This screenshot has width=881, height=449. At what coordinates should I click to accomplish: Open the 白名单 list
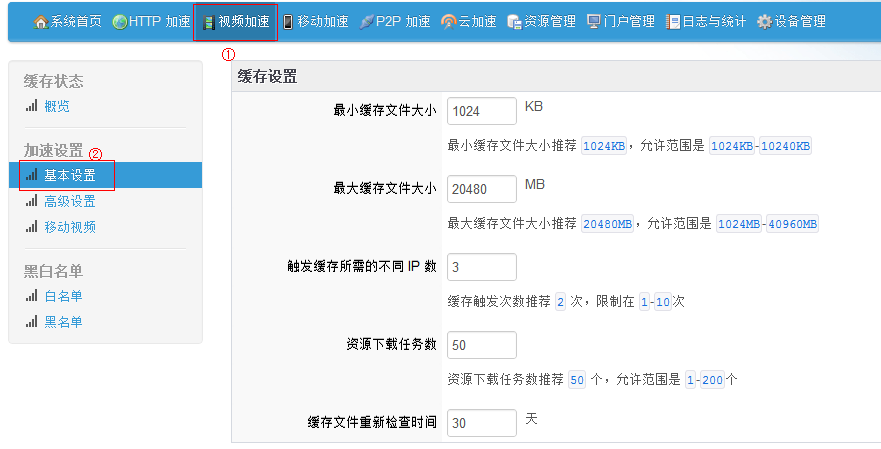[63, 296]
